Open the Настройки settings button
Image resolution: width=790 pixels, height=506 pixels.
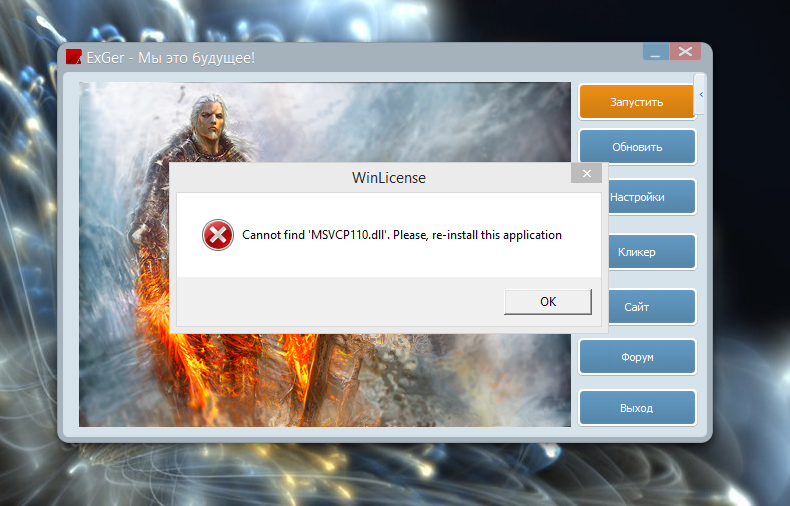(x=652, y=197)
